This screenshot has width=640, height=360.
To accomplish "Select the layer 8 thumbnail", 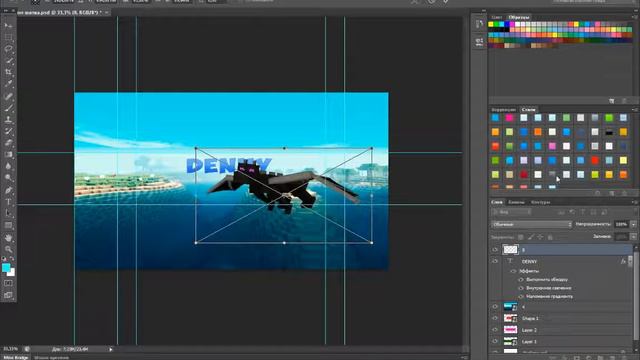I will (x=510, y=249).
